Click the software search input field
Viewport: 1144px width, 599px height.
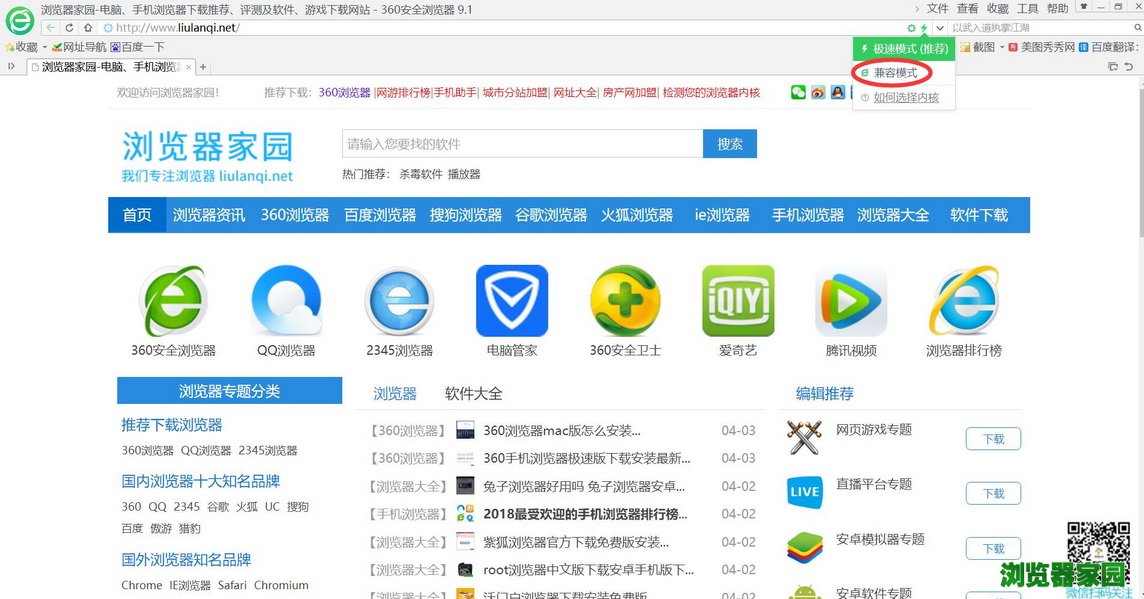(x=522, y=144)
